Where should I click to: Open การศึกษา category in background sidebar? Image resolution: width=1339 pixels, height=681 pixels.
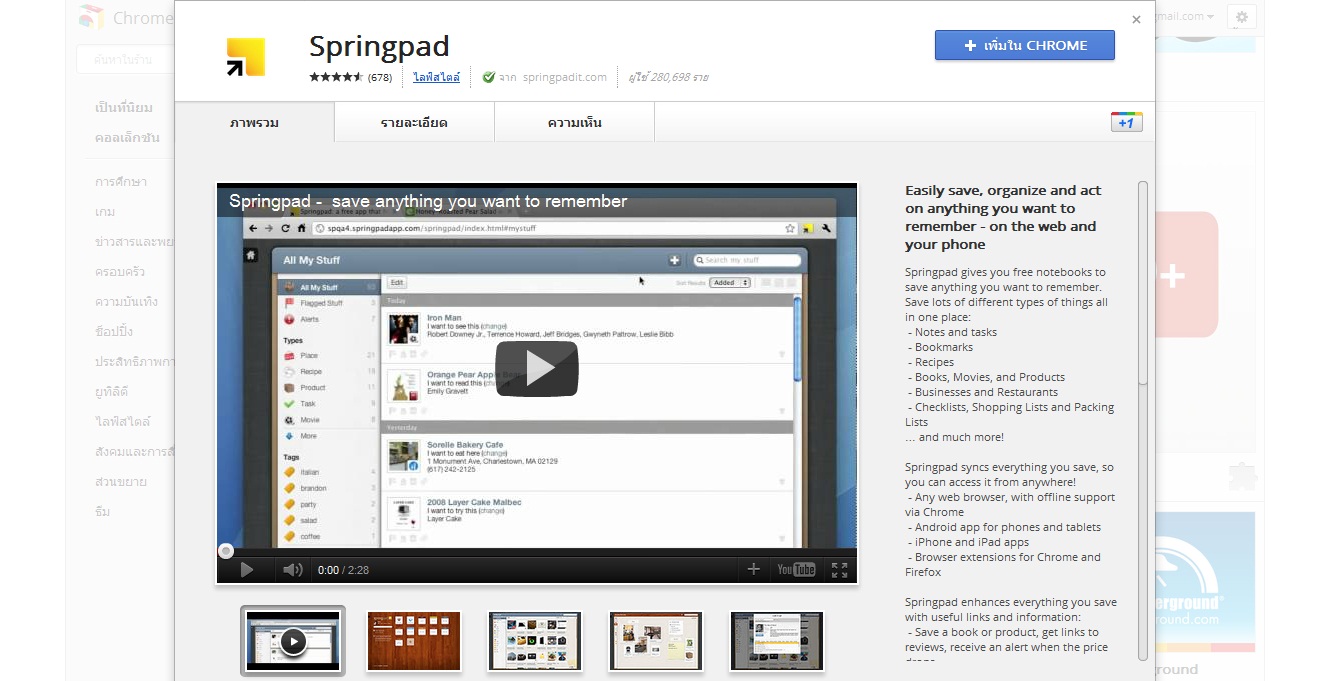coord(121,181)
